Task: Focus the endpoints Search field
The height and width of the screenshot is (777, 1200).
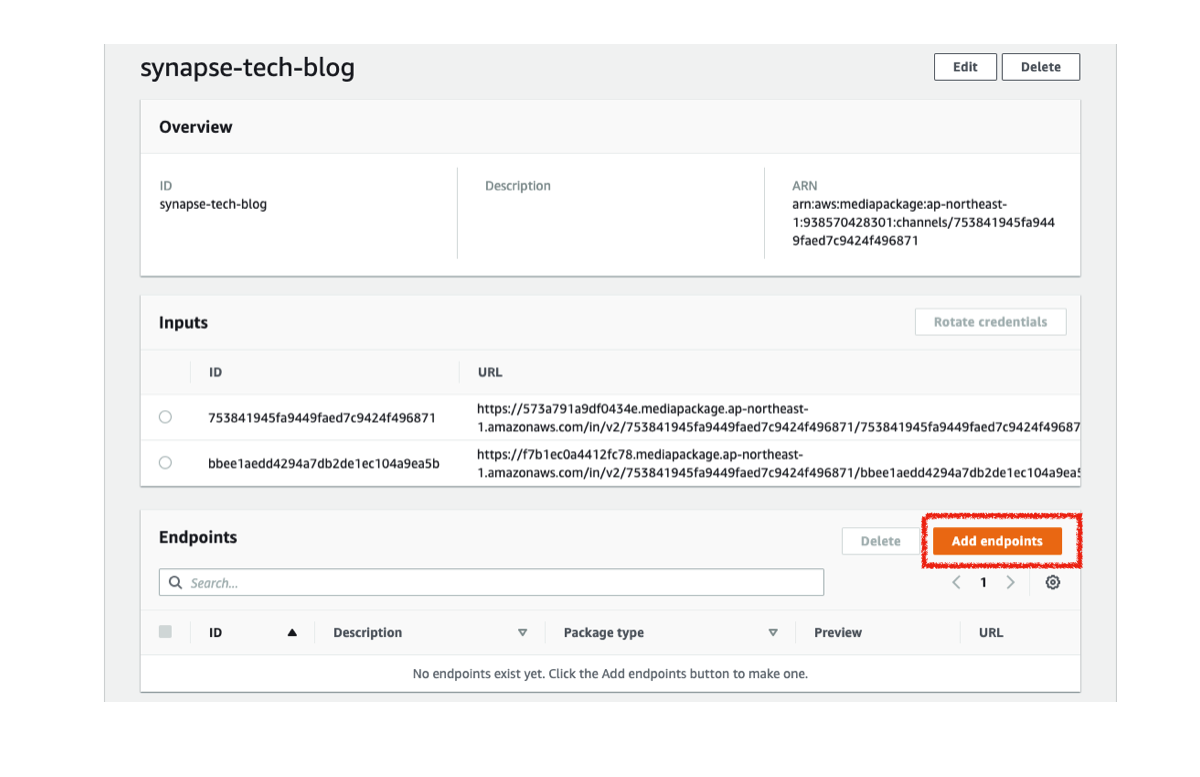Action: pos(500,582)
